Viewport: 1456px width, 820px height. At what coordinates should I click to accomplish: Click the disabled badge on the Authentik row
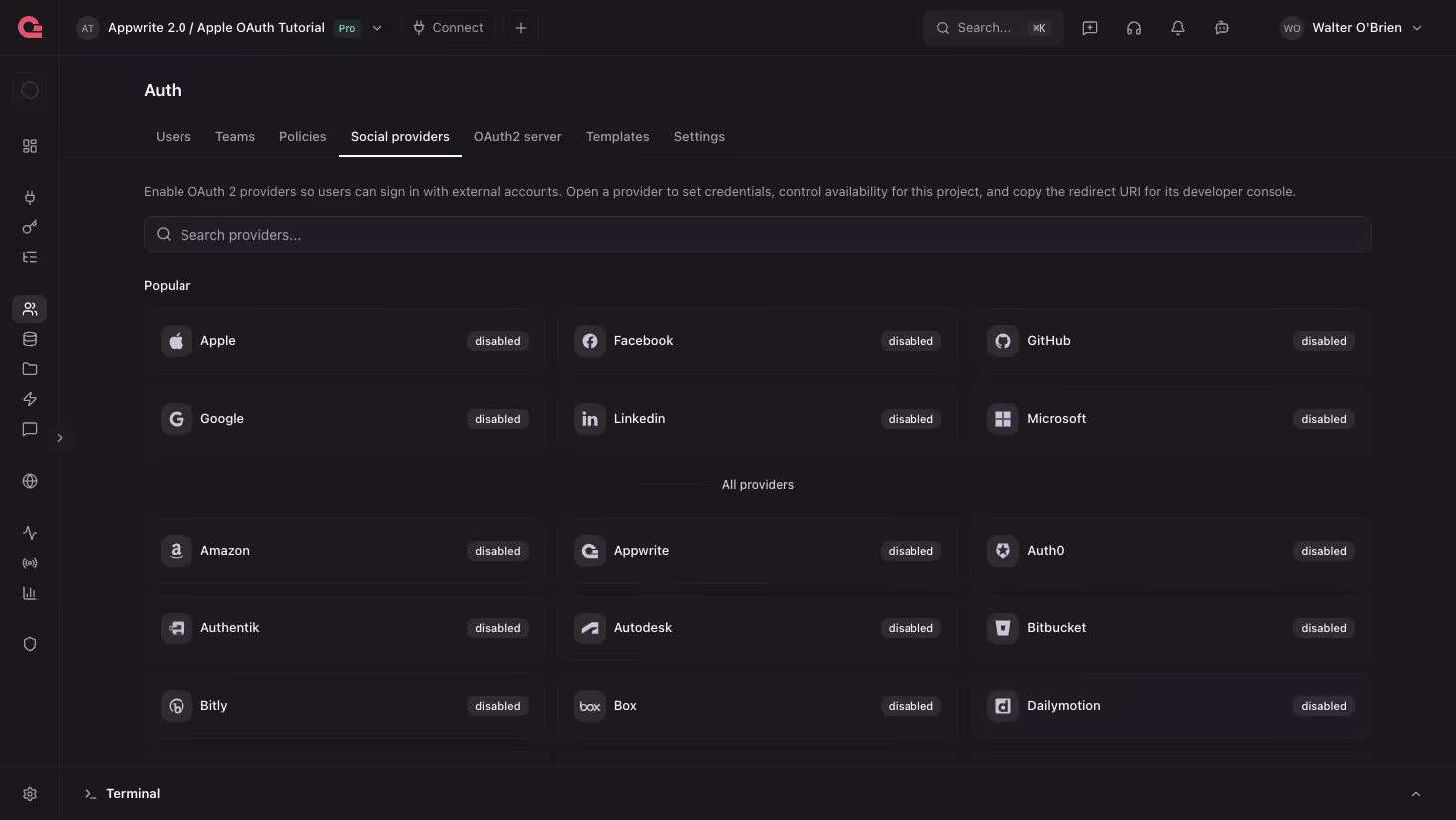[498, 628]
